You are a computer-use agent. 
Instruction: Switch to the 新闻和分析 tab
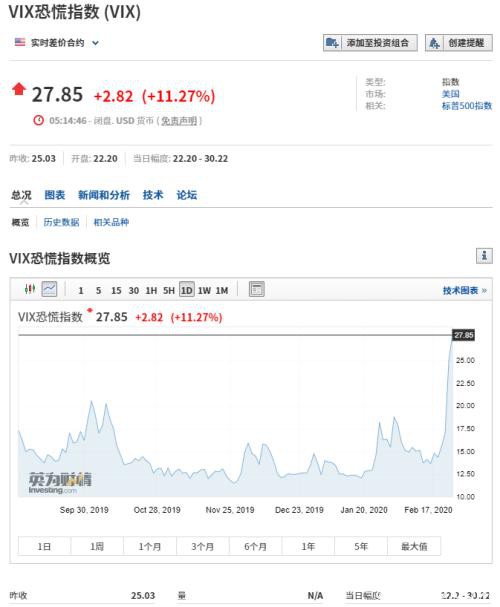tap(104, 195)
